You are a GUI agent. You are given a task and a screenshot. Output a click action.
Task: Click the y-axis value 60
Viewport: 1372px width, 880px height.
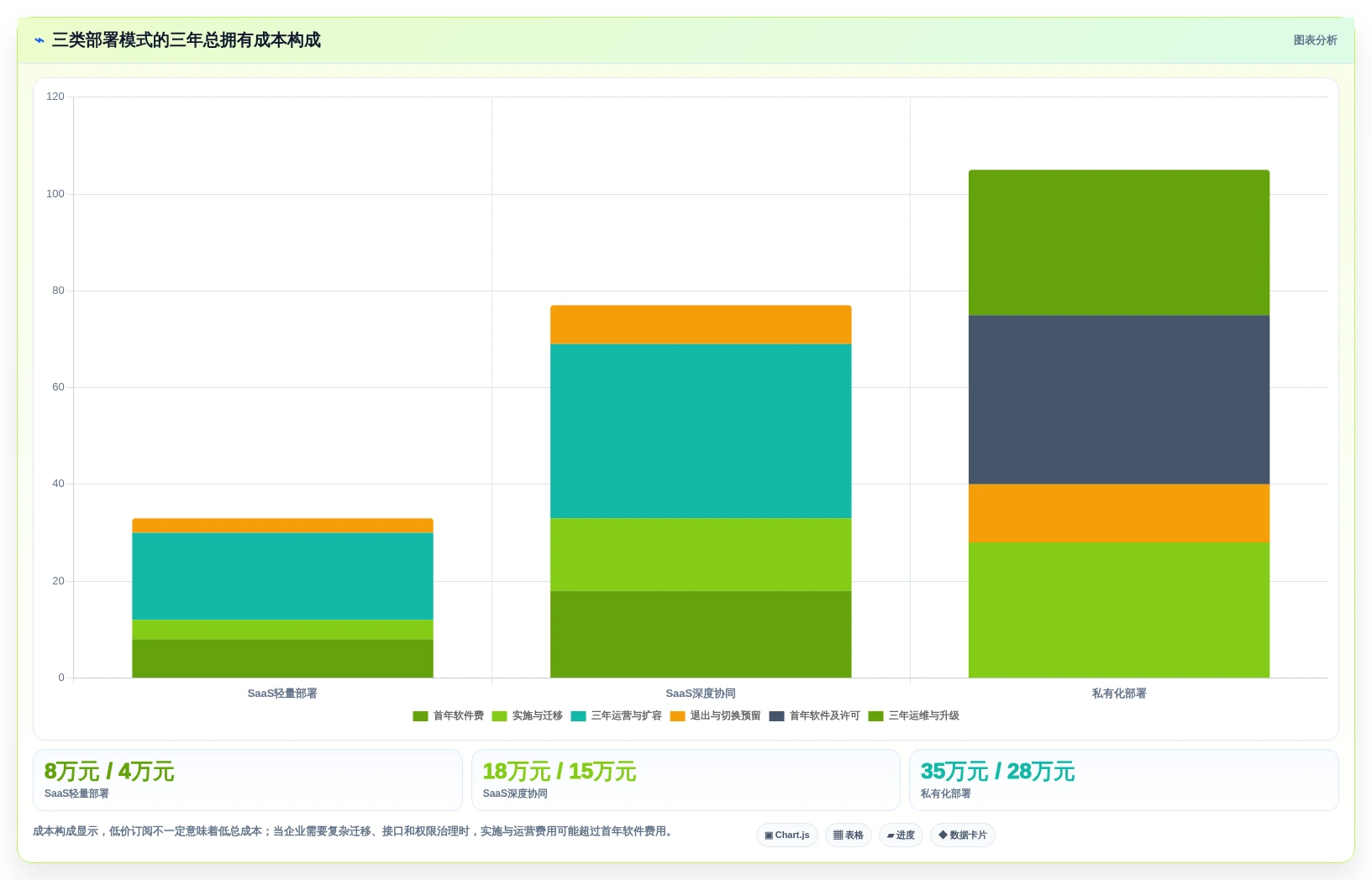point(58,387)
